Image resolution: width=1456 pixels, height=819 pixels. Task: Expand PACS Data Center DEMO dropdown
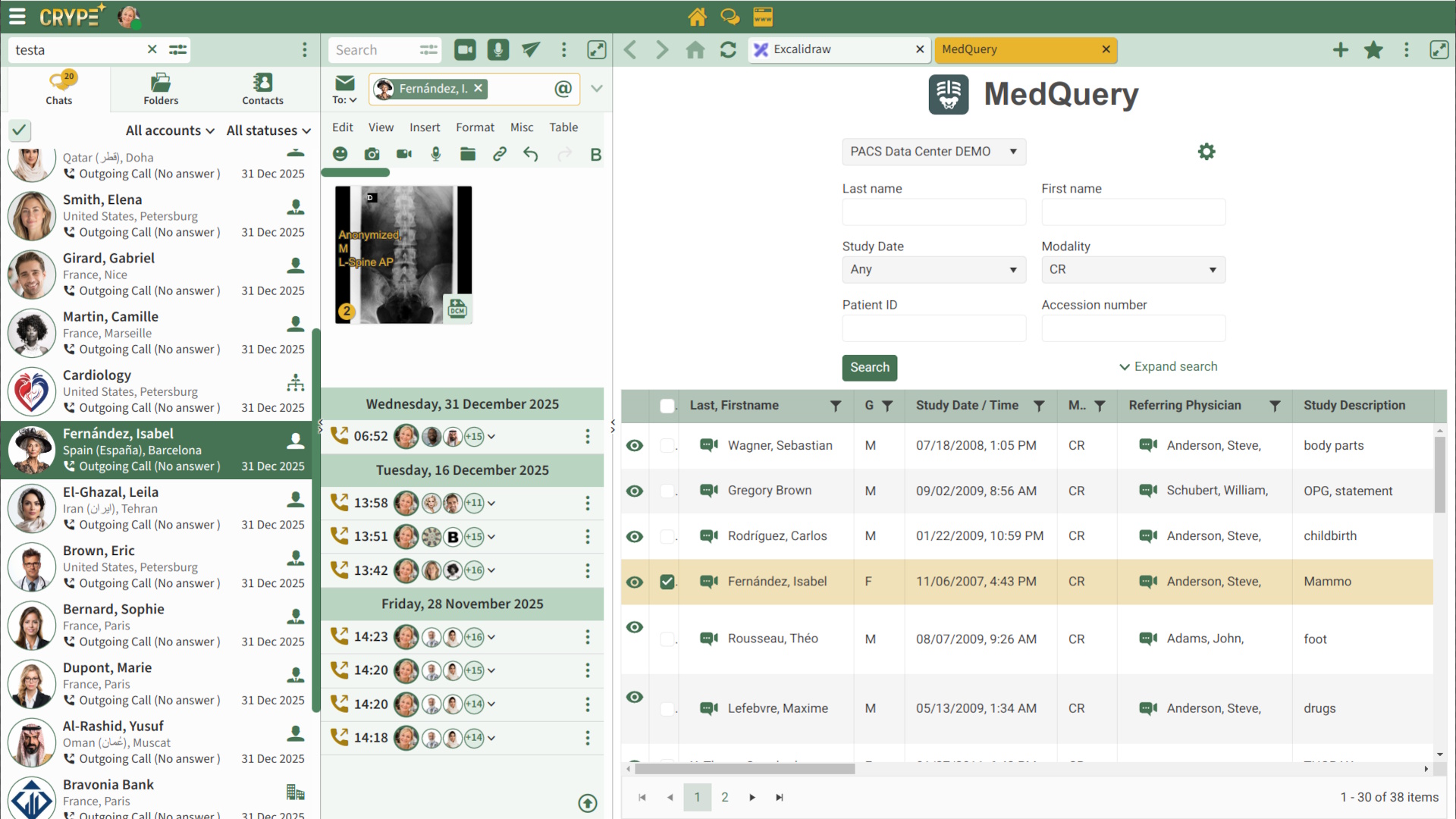point(934,152)
